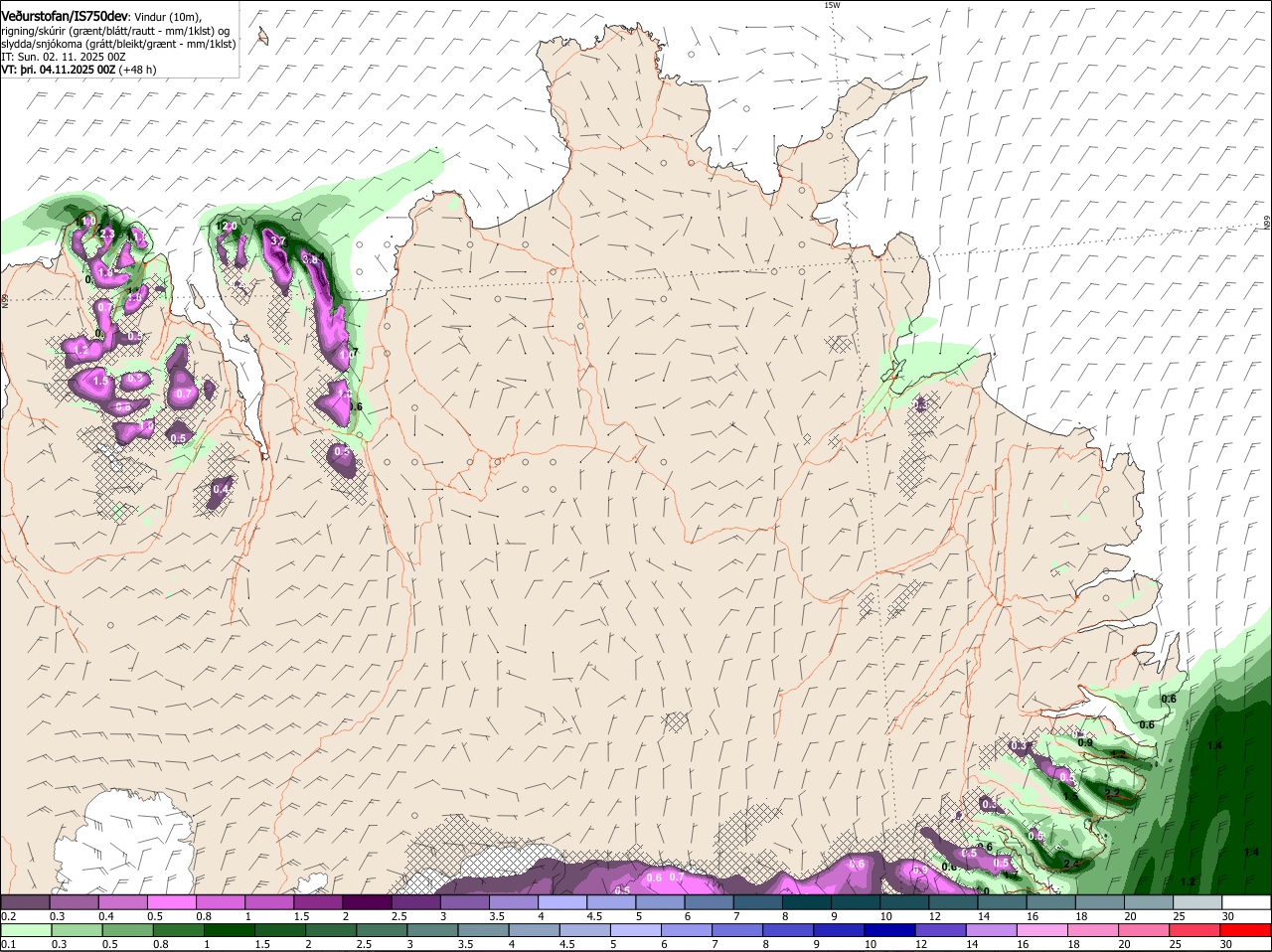Viewport: 1272px width, 952px height.
Task: Click the '0.4' value in the western purple patch
Action: click(x=222, y=489)
